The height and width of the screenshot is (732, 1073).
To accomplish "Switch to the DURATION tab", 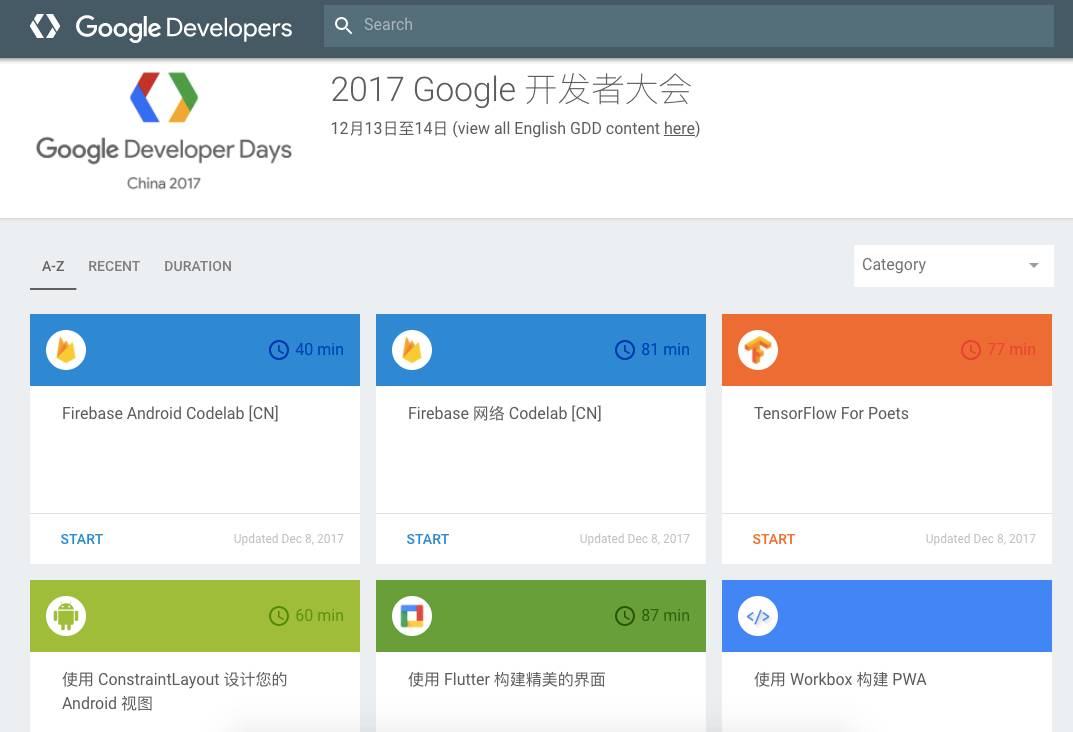I will (x=198, y=266).
